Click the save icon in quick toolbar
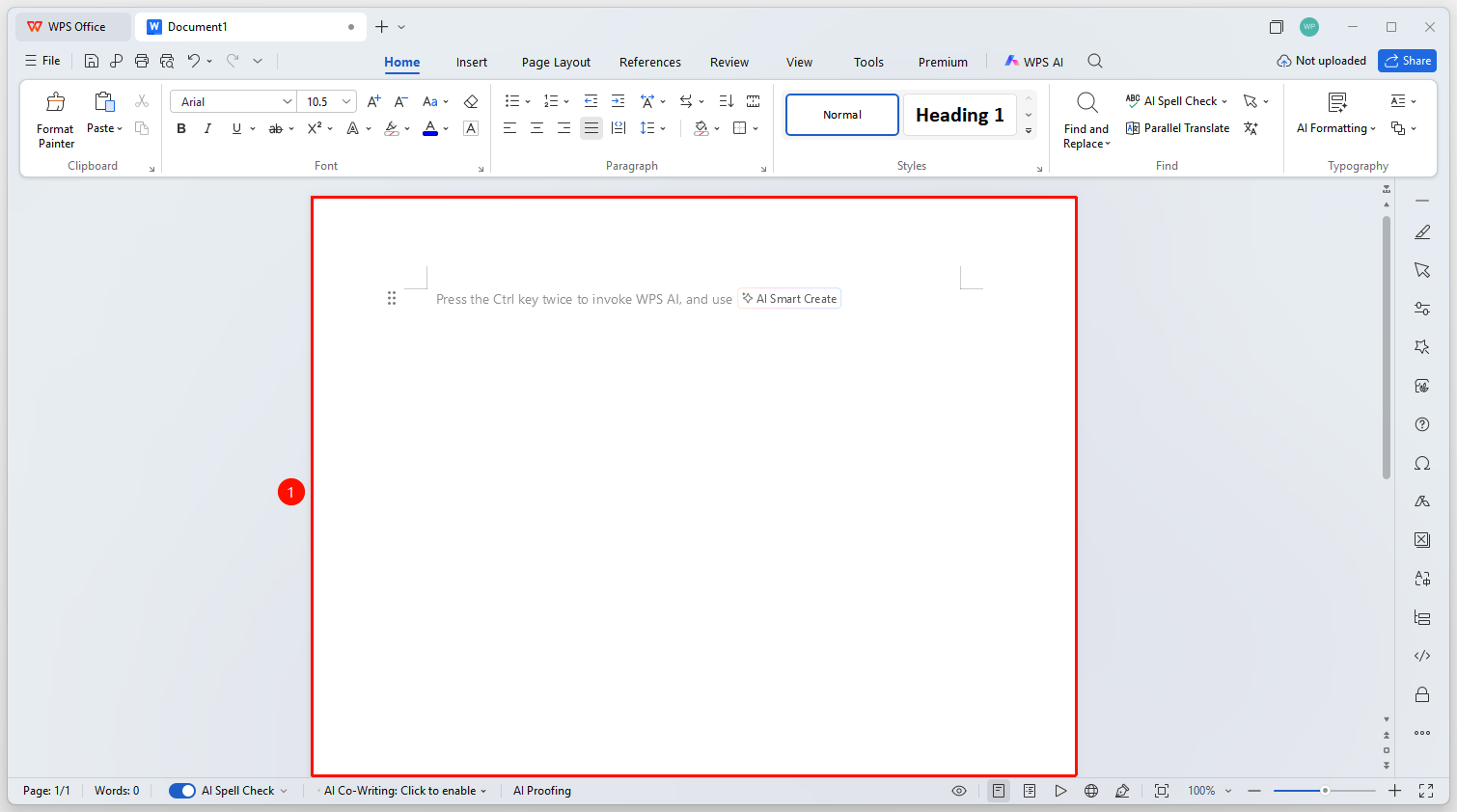 coord(92,61)
